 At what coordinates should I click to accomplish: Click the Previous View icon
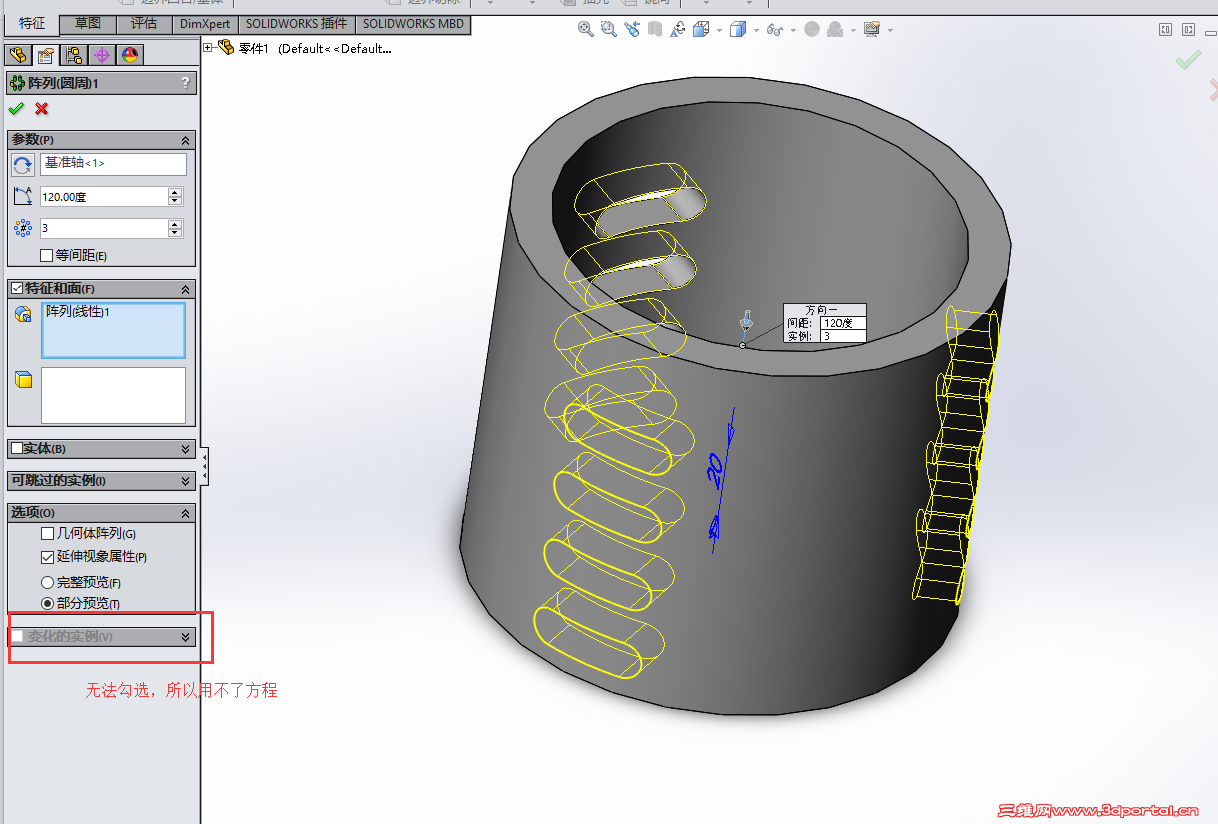(x=631, y=29)
